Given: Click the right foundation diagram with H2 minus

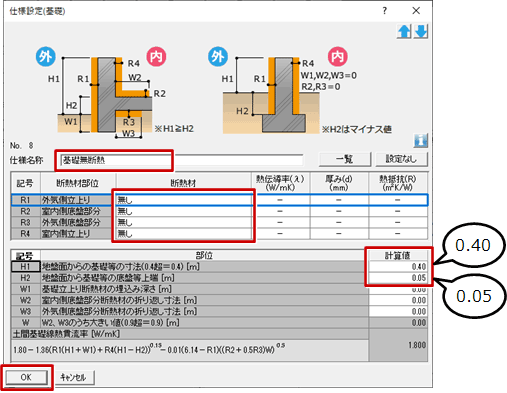Looking at the screenshot, I should tap(300, 92).
